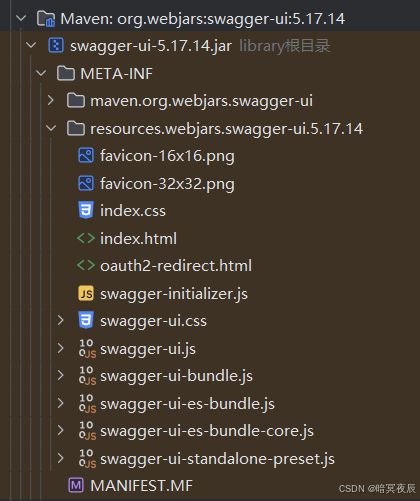The image size is (420, 501).
Task: Expand the swagger-ui.css node
Action: (x=61, y=320)
